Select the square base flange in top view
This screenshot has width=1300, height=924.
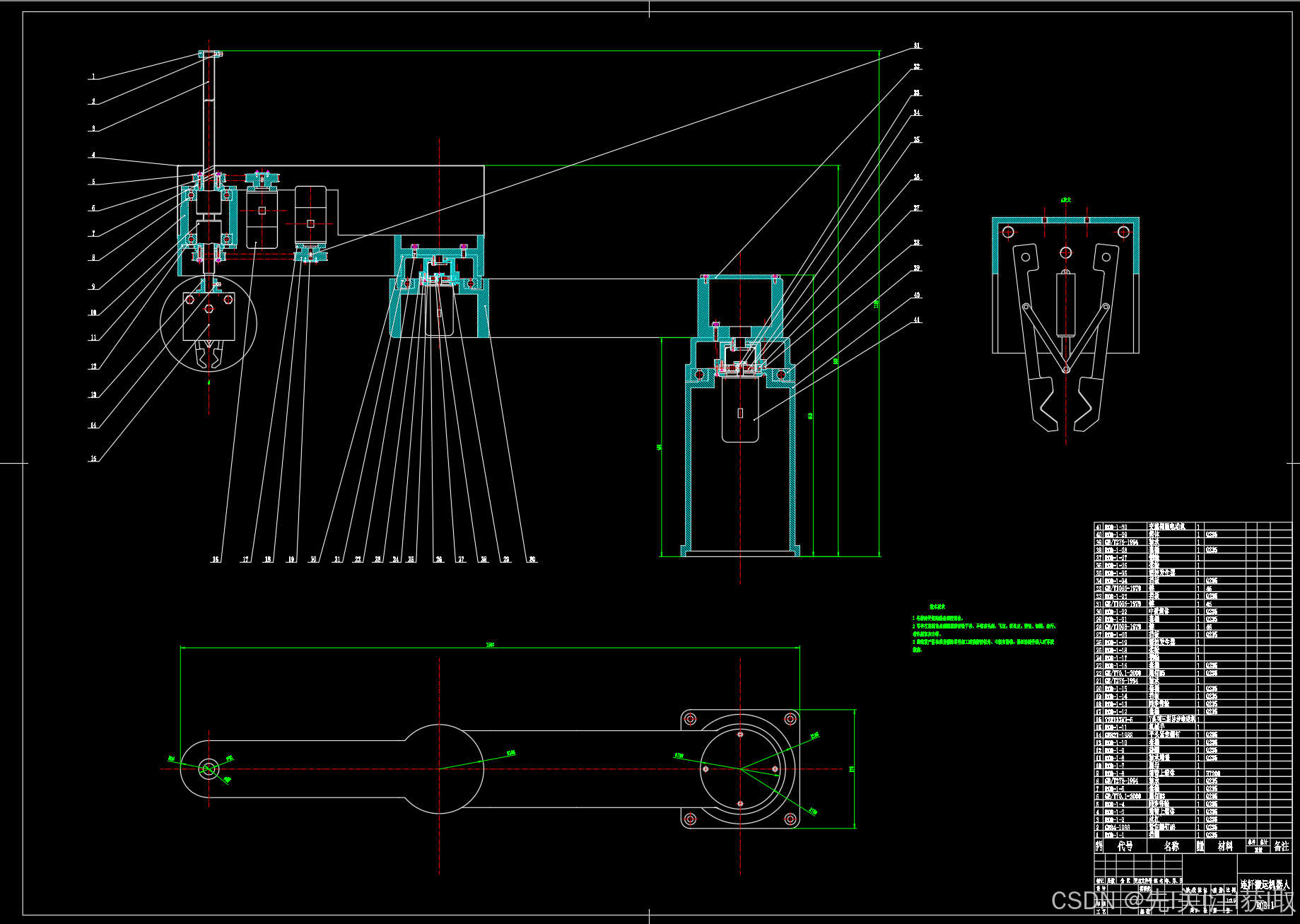click(740, 769)
